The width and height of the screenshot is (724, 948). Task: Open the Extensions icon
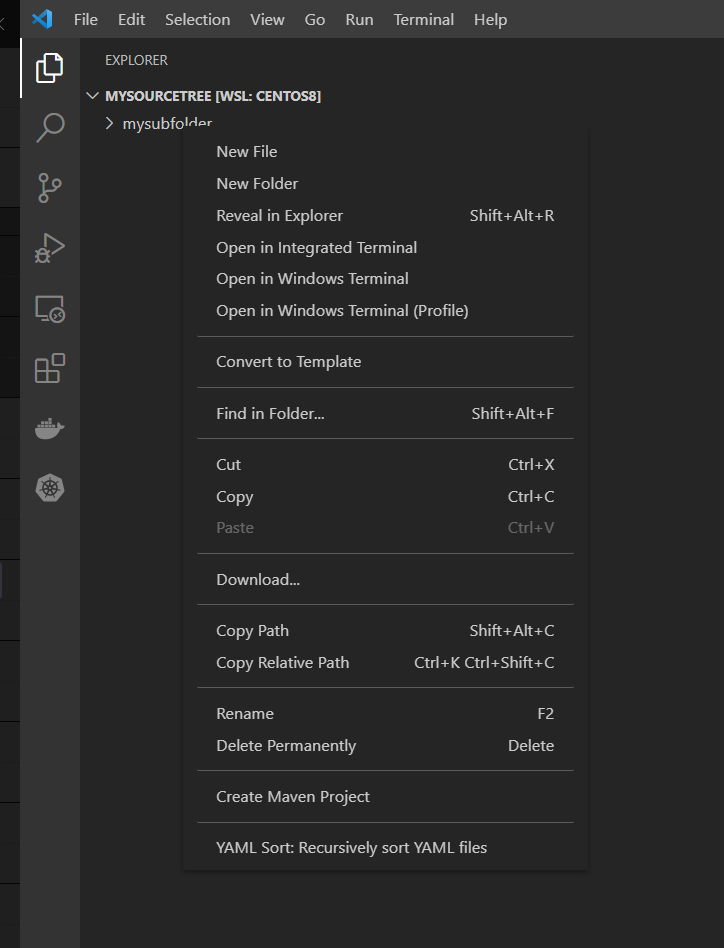(x=49, y=368)
